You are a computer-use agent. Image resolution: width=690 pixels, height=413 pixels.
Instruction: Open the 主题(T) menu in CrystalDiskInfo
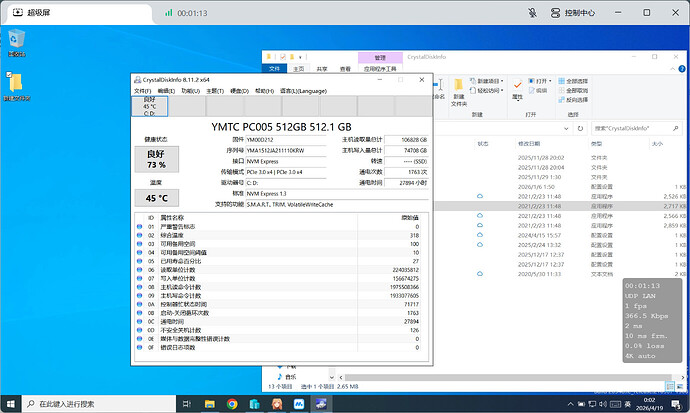tap(215, 91)
